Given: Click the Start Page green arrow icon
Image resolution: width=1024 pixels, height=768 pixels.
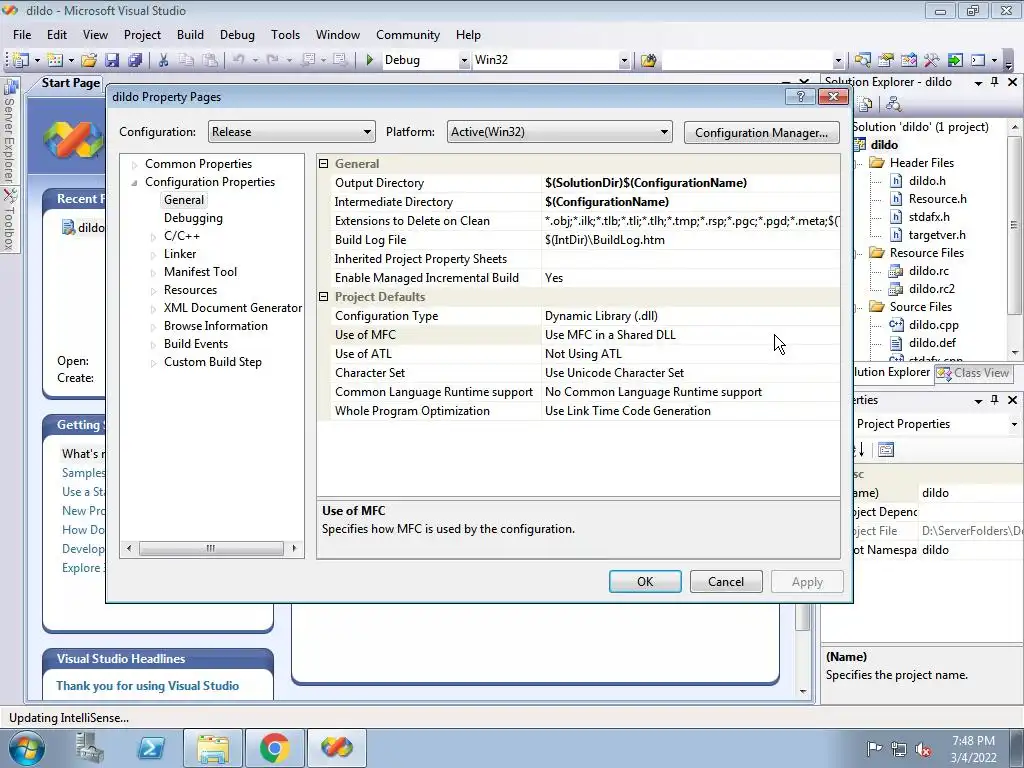Looking at the screenshot, I should click(955, 60).
